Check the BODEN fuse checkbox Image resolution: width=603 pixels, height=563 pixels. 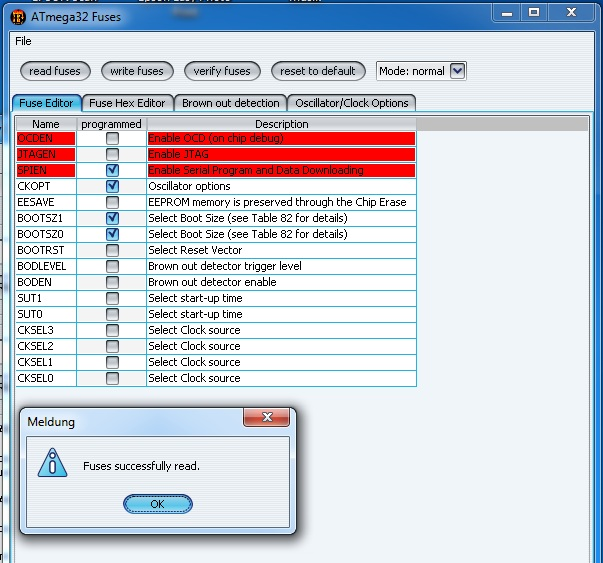click(x=112, y=282)
